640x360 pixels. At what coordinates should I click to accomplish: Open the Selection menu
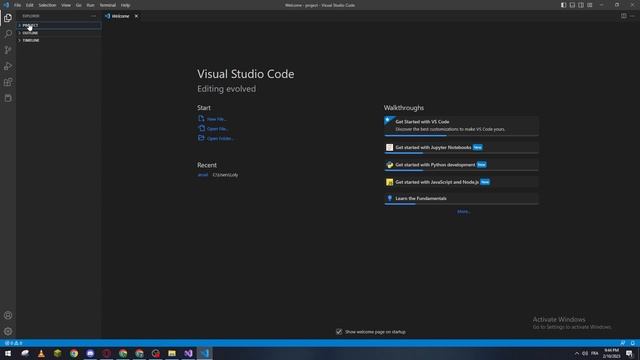[x=47, y=5]
